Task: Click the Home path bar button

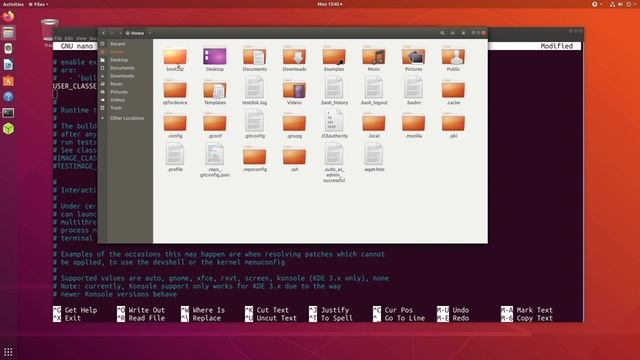Action: [135, 33]
